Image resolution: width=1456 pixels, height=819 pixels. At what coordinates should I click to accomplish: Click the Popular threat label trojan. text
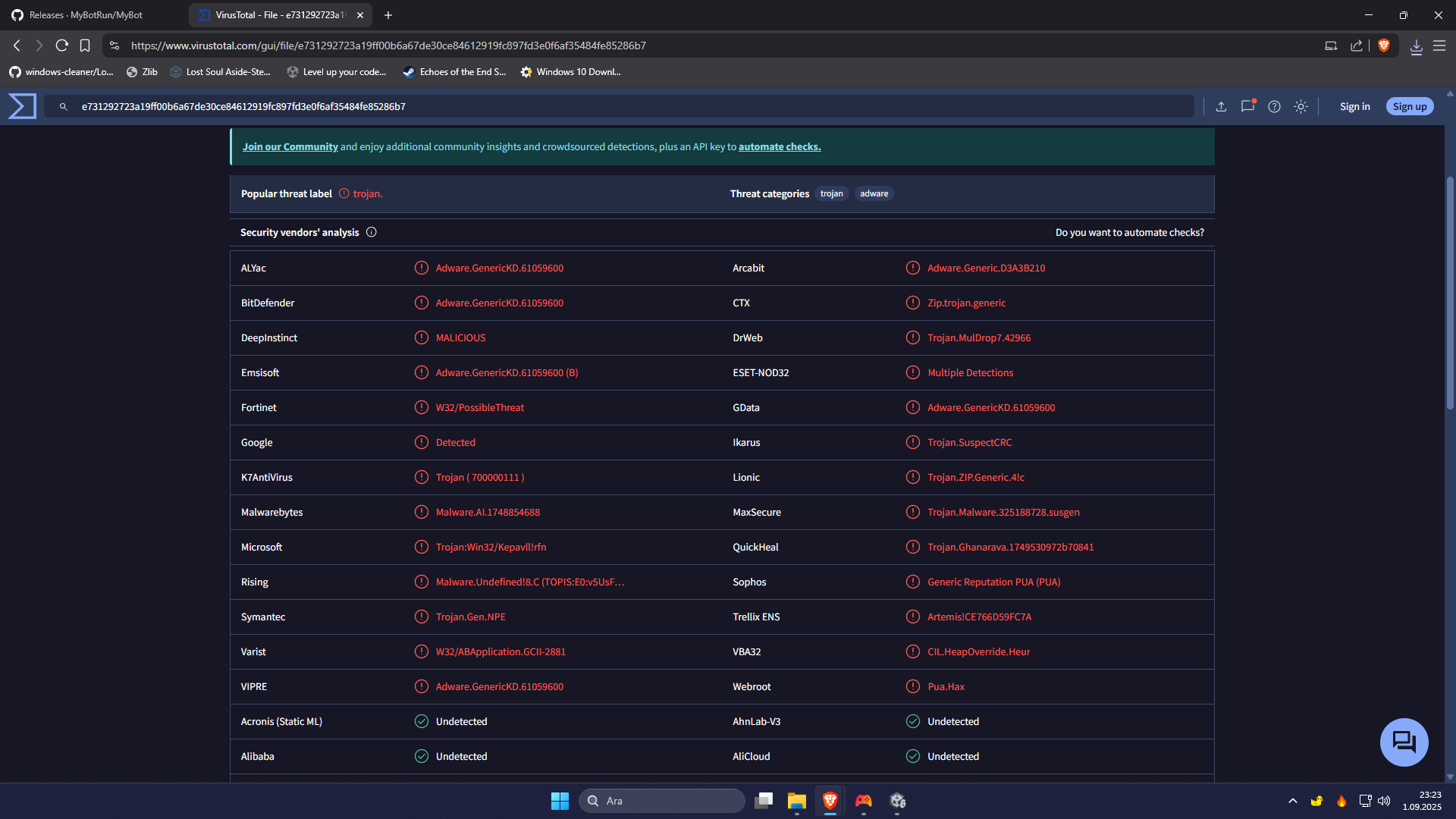click(367, 194)
